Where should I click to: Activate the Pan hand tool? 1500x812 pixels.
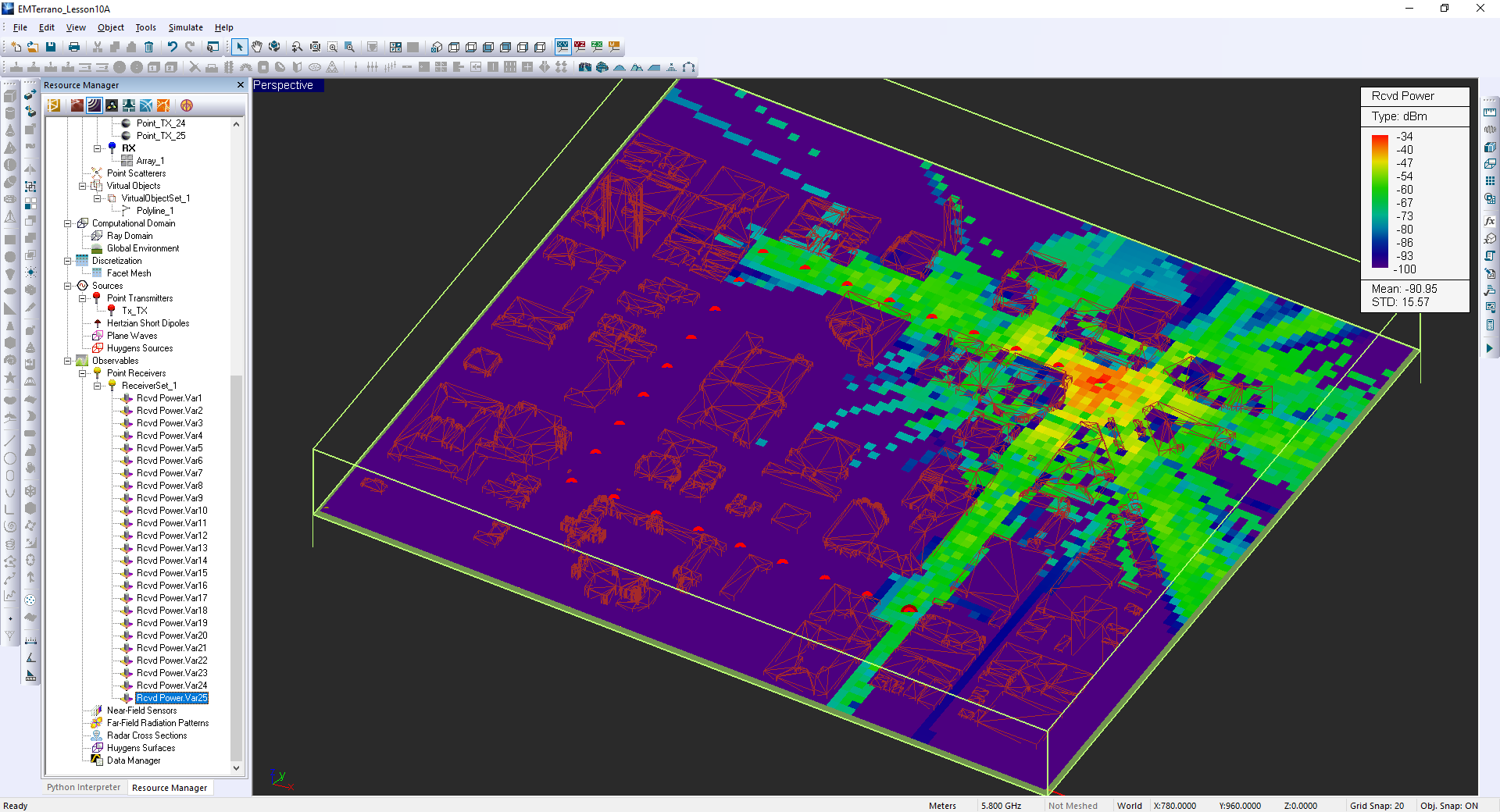(x=257, y=47)
